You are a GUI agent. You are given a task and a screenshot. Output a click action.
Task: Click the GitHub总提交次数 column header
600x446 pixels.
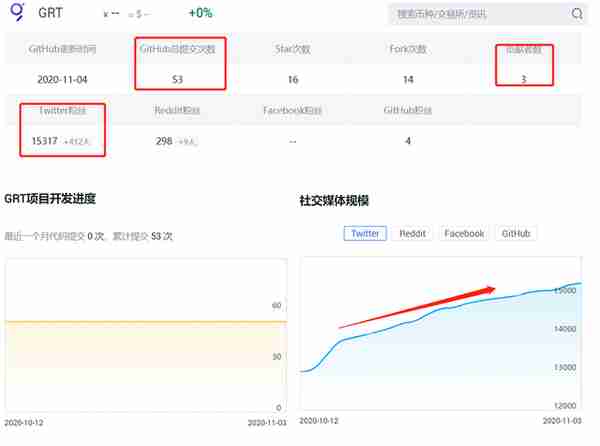point(178,49)
